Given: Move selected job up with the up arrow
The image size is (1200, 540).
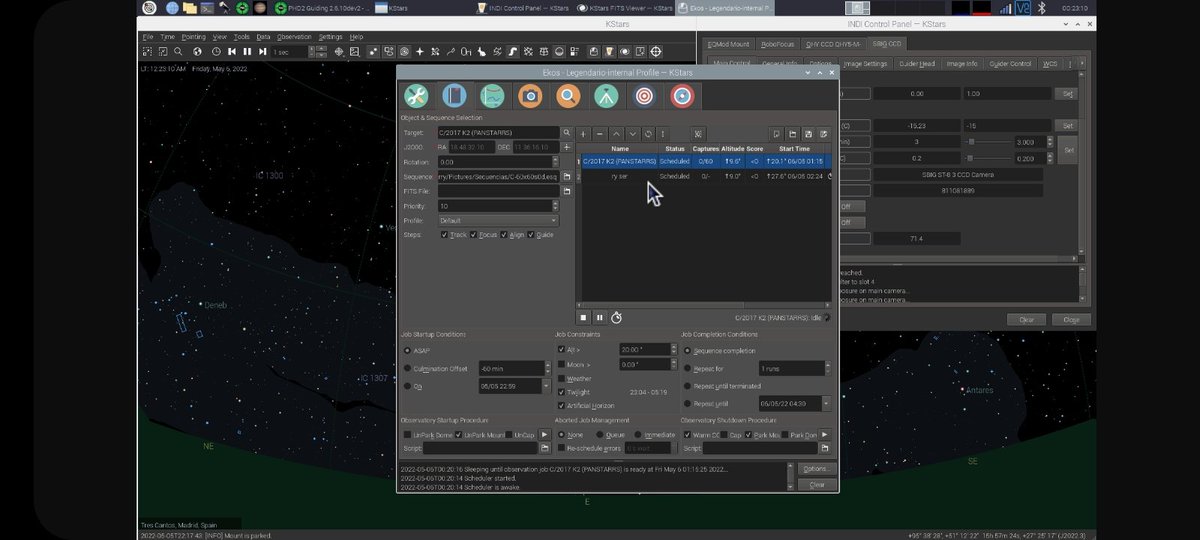Looking at the screenshot, I should coord(616,133).
